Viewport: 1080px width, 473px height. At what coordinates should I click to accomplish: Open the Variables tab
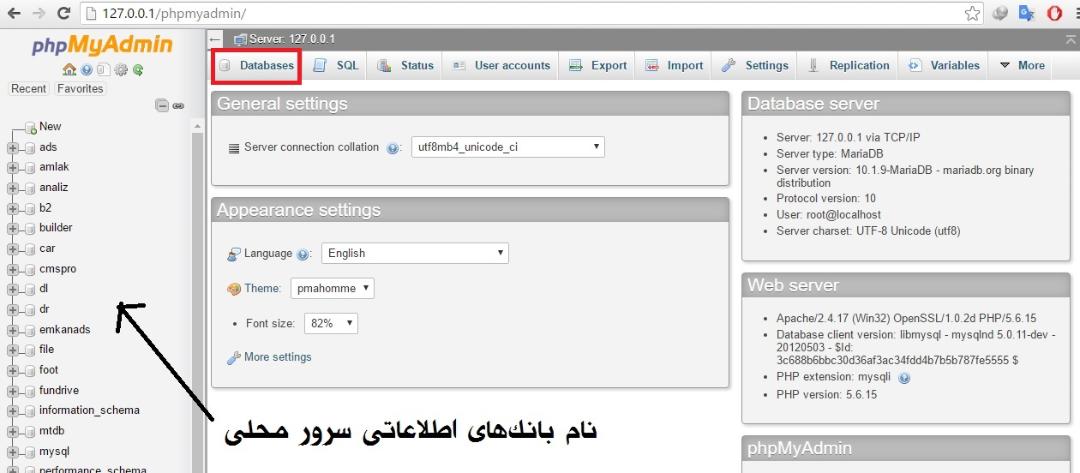click(944, 65)
